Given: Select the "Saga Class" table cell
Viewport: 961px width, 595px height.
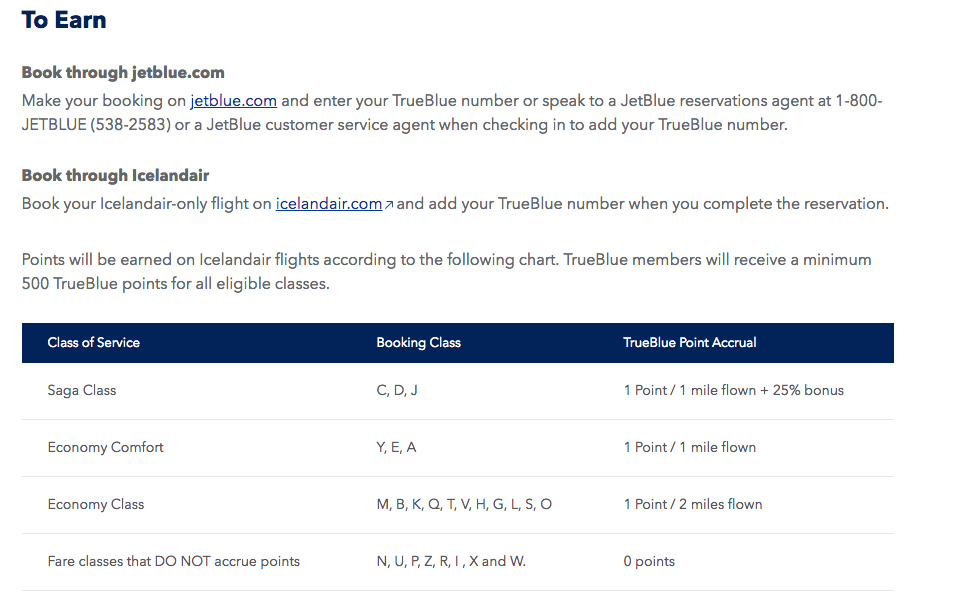Looking at the screenshot, I should [x=82, y=390].
